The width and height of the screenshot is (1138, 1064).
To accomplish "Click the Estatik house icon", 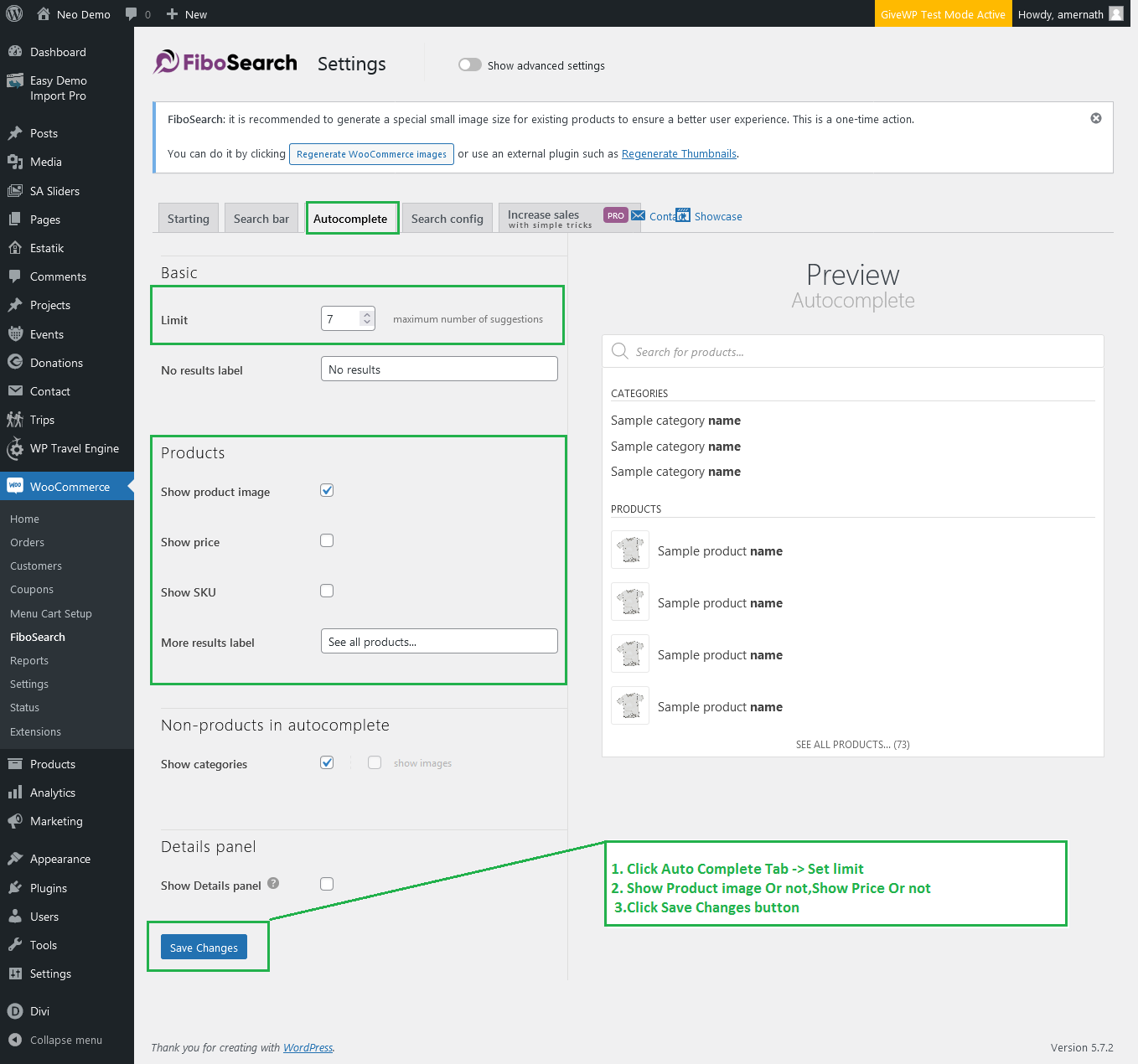I will pos(15,248).
